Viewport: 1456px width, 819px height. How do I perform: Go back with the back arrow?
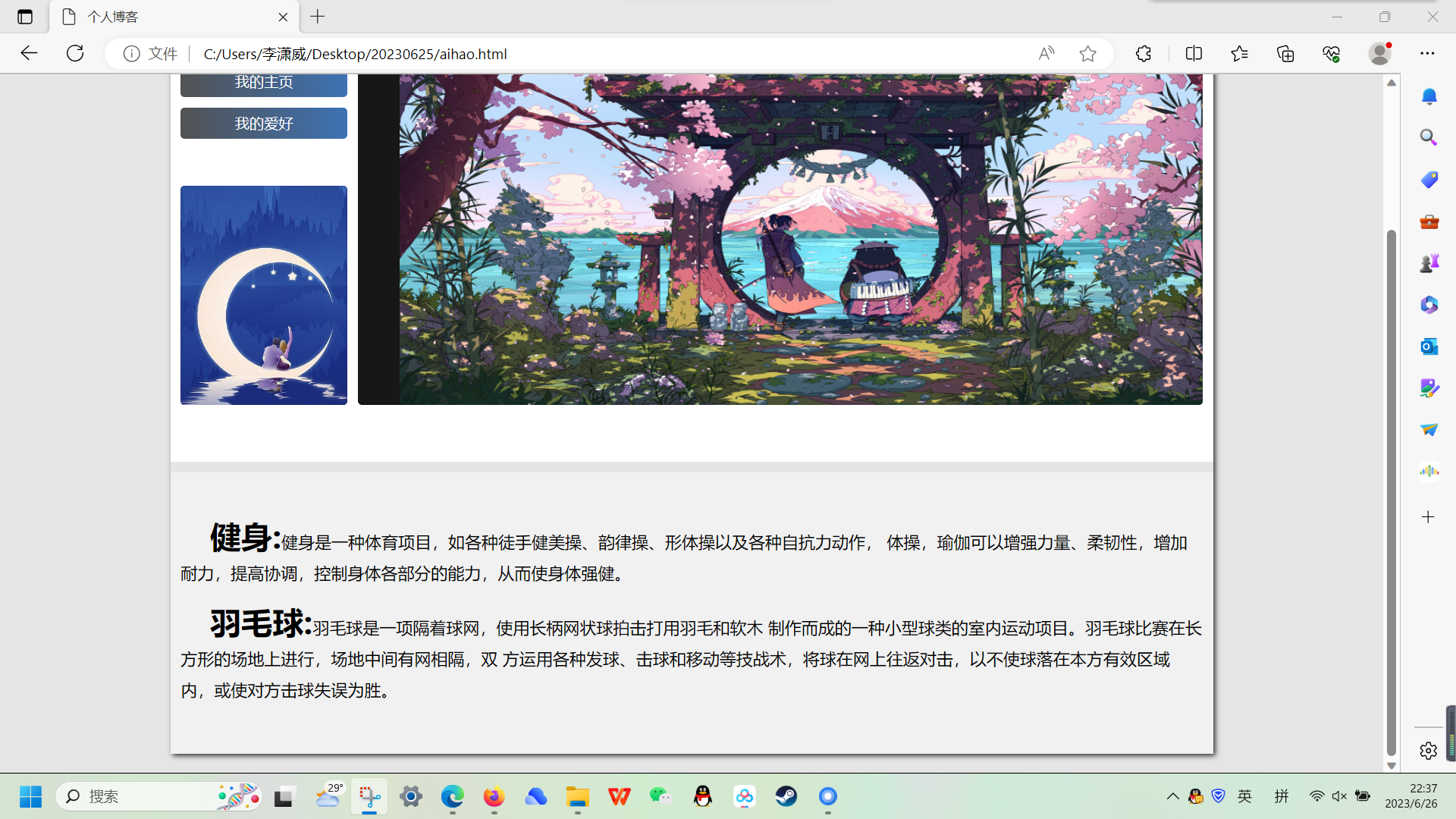click(29, 53)
